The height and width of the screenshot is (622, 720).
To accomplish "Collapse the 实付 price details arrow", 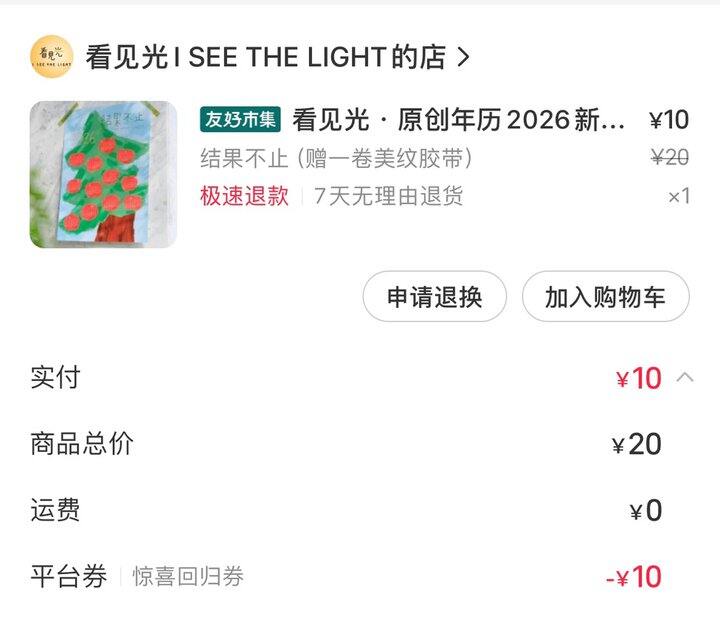I will click(685, 377).
